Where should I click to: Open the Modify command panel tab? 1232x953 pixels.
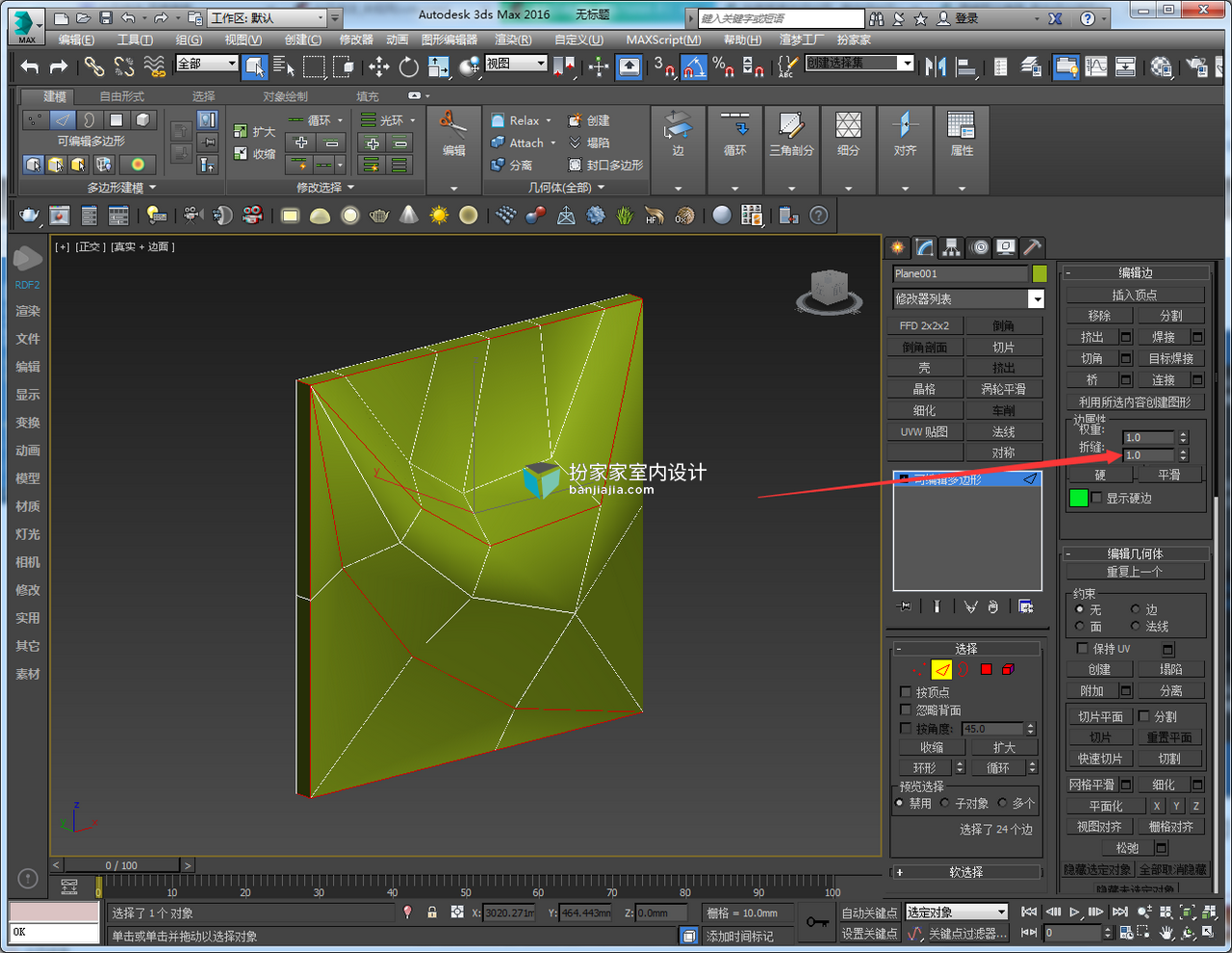point(924,247)
